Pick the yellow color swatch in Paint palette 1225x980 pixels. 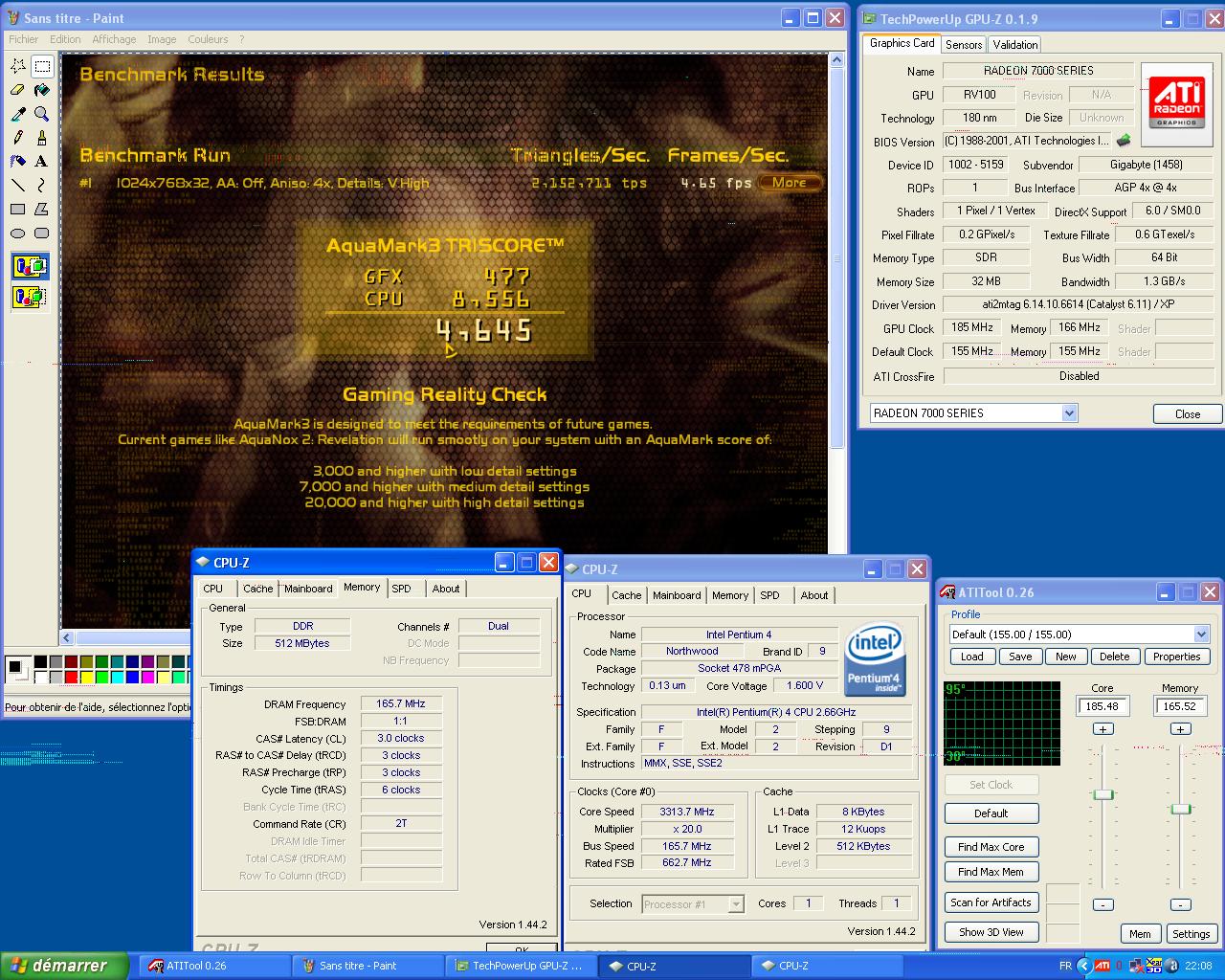pyautogui.click(x=87, y=677)
